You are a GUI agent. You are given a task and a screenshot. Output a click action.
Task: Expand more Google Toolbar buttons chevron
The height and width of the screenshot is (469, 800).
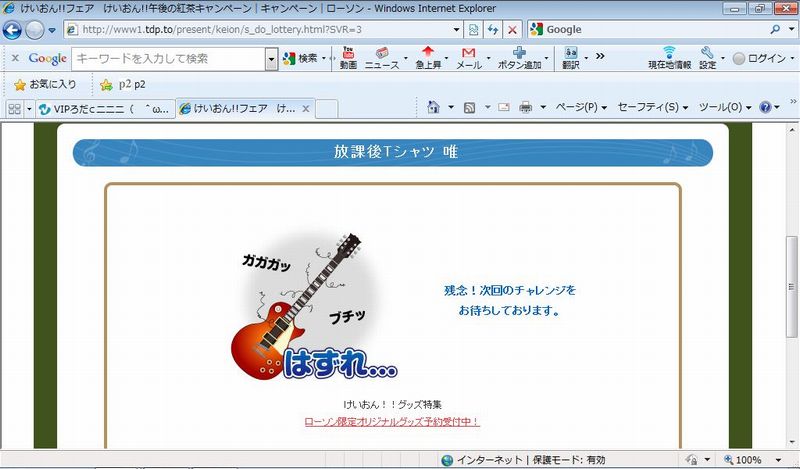coord(600,56)
